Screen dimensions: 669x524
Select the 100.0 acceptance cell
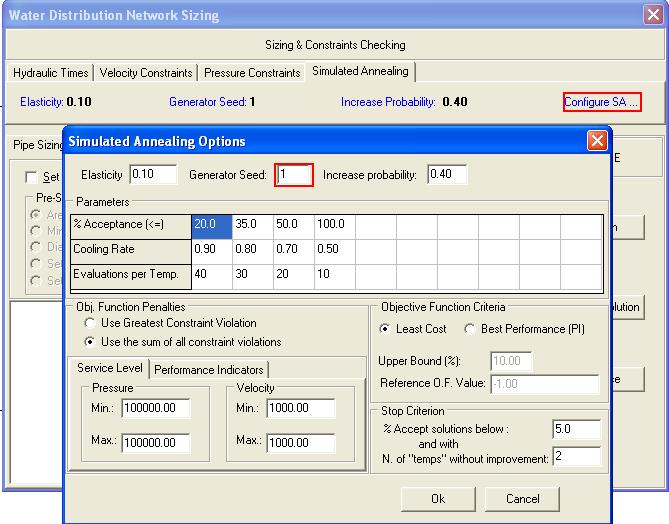(x=335, y=227)
